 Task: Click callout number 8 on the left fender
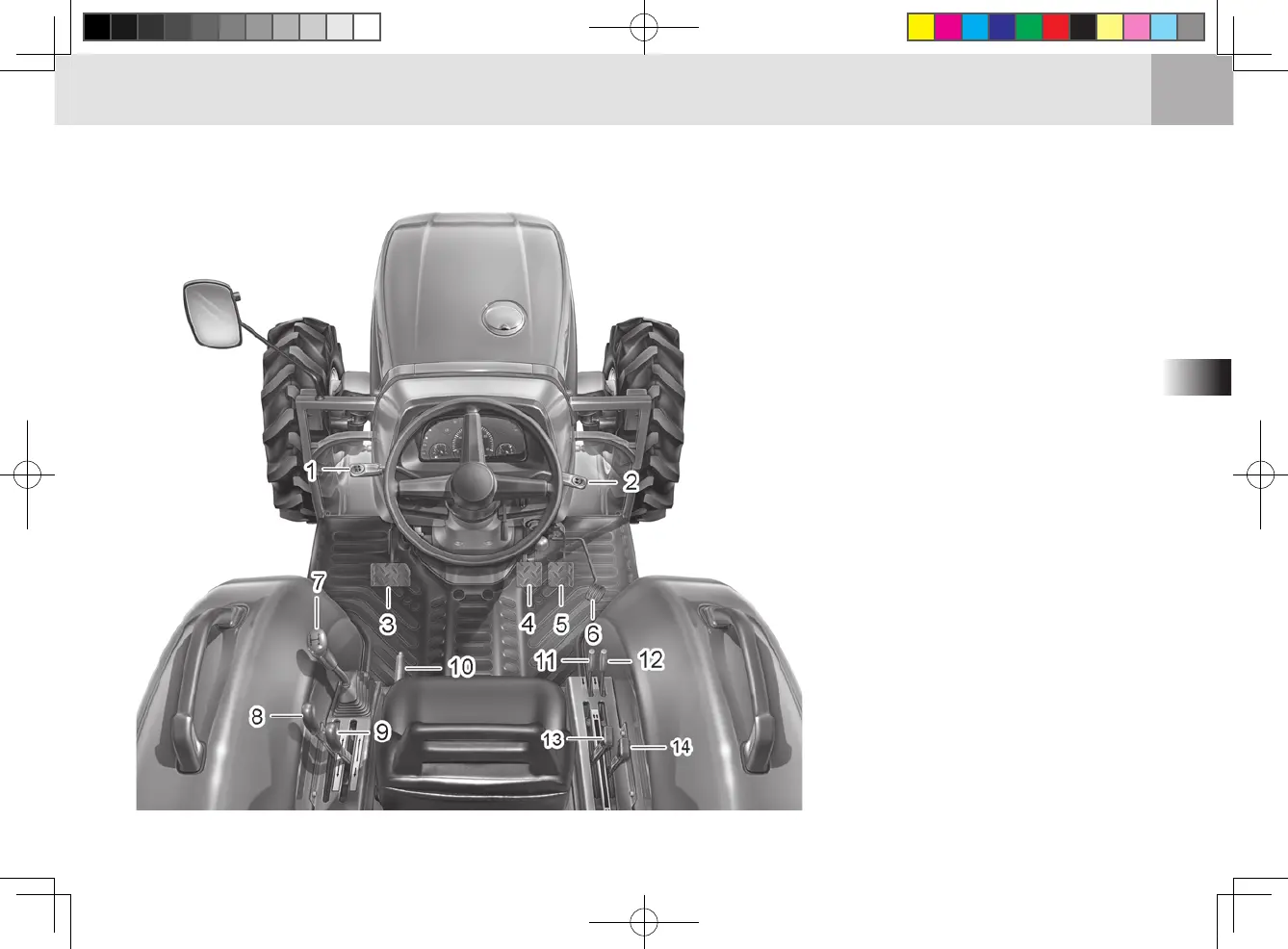point(257,716)
